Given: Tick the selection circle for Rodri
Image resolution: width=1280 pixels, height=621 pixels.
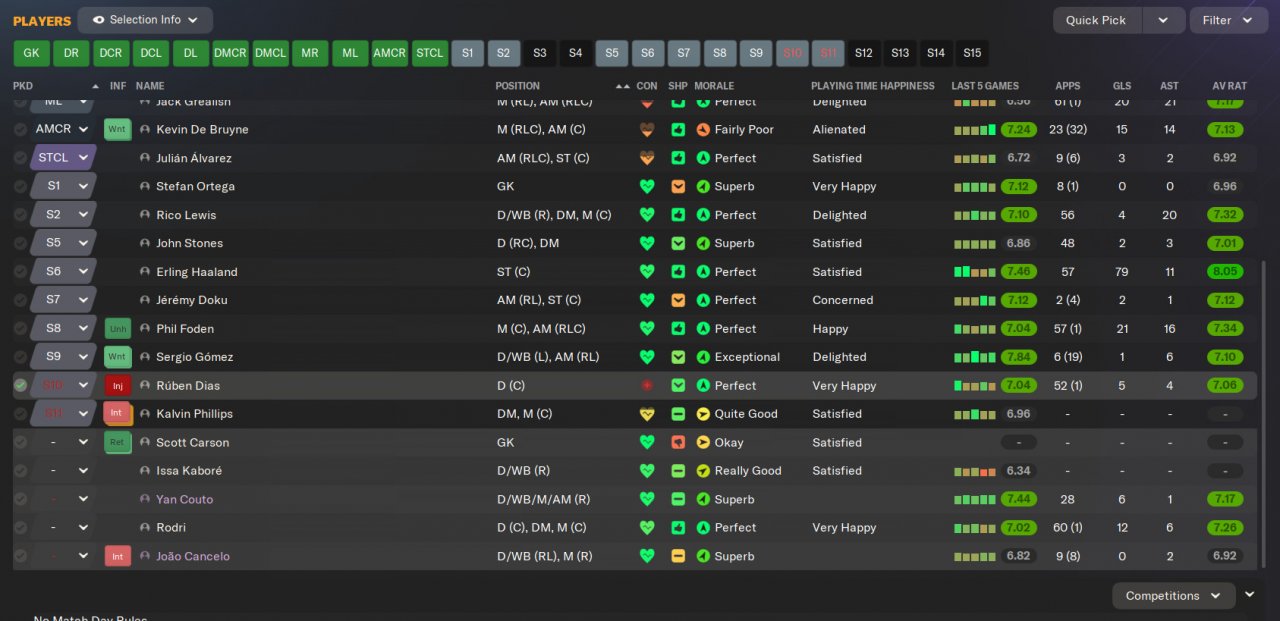Looking at the screenshot, I should coord(20,528).
